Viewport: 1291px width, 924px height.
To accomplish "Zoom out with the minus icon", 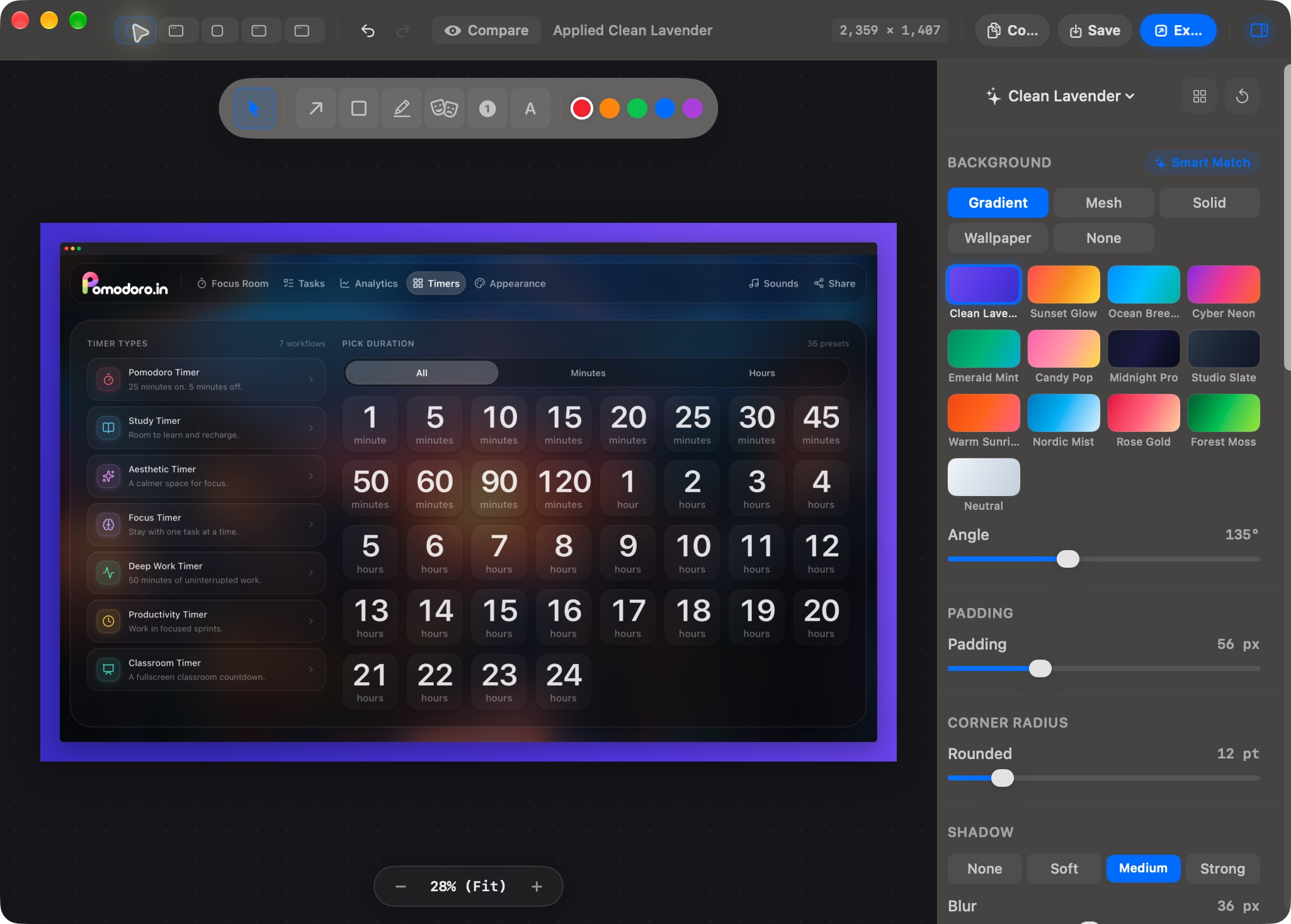I will [x=401, y=886].
